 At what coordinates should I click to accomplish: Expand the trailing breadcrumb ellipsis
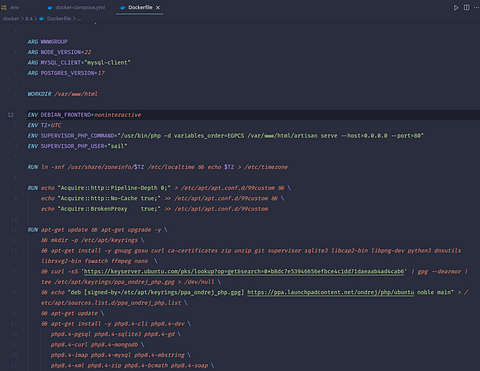tap(79, 19)
